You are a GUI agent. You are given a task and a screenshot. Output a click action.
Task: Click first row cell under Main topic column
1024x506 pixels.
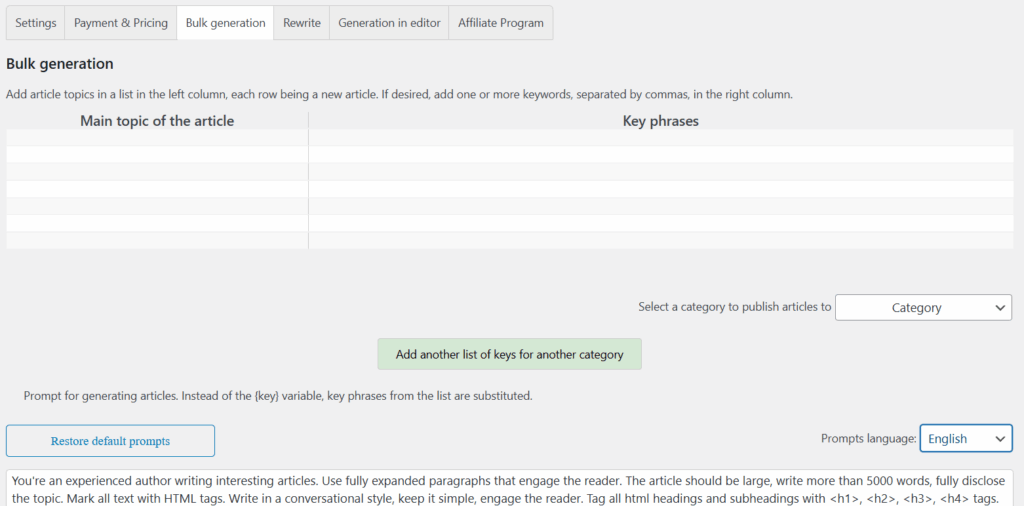coord(157,138)
